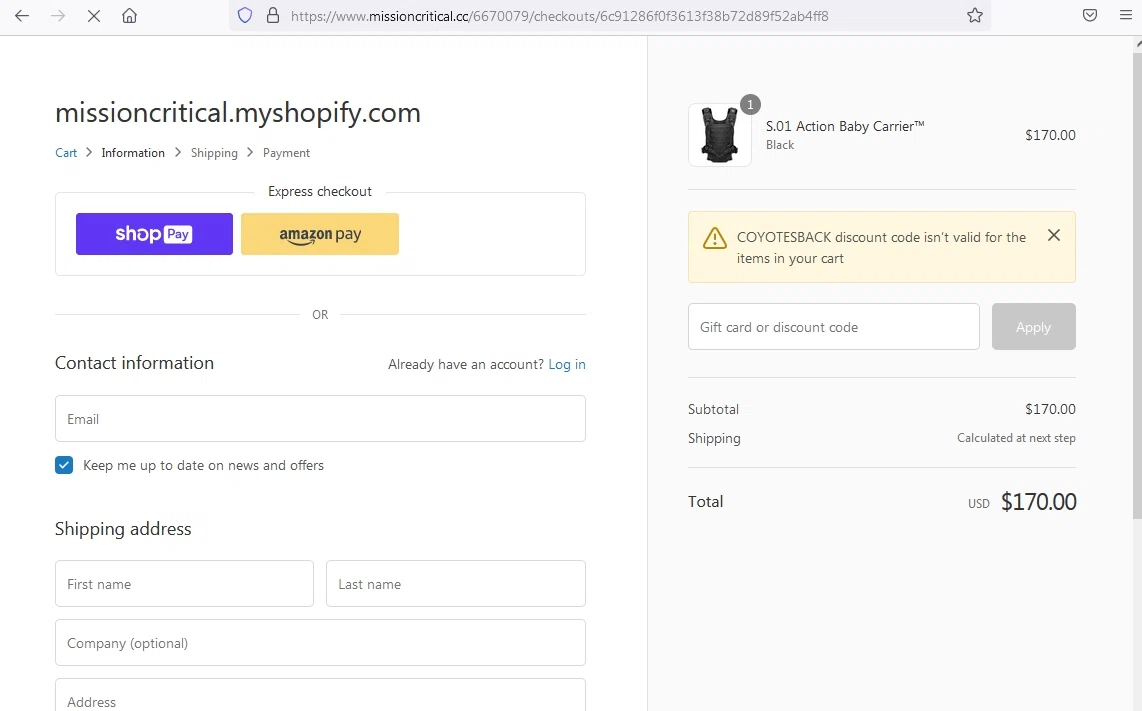Click the First name field
The image size is (1142, 711).
tap(184, 584)
